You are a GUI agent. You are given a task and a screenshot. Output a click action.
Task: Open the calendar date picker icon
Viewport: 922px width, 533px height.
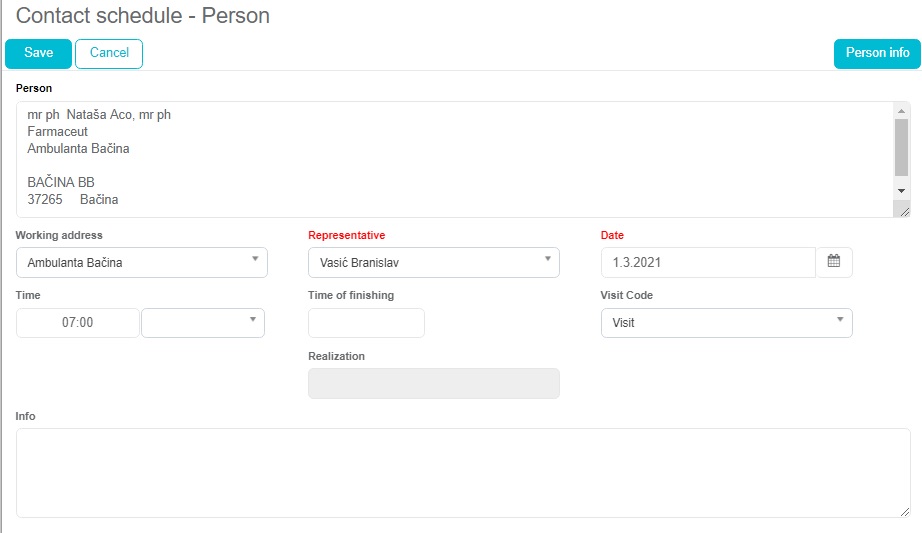(834, 262)
